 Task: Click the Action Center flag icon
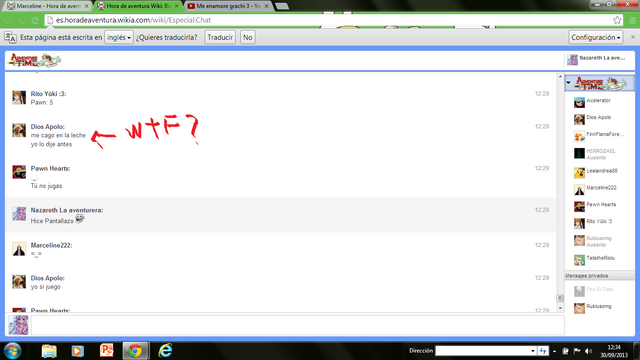577,351
